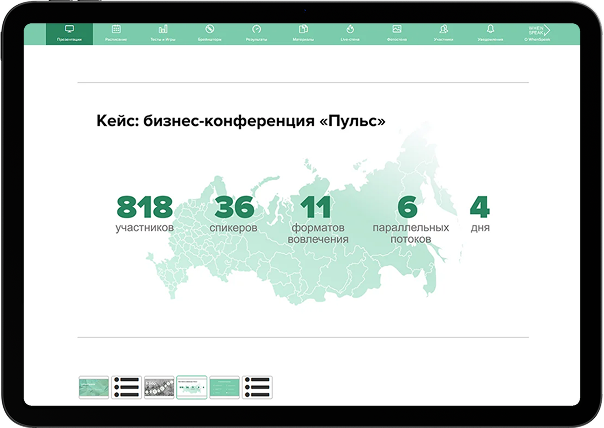
Task: Open the Расписание calendar icon
Action: (116, 33)
